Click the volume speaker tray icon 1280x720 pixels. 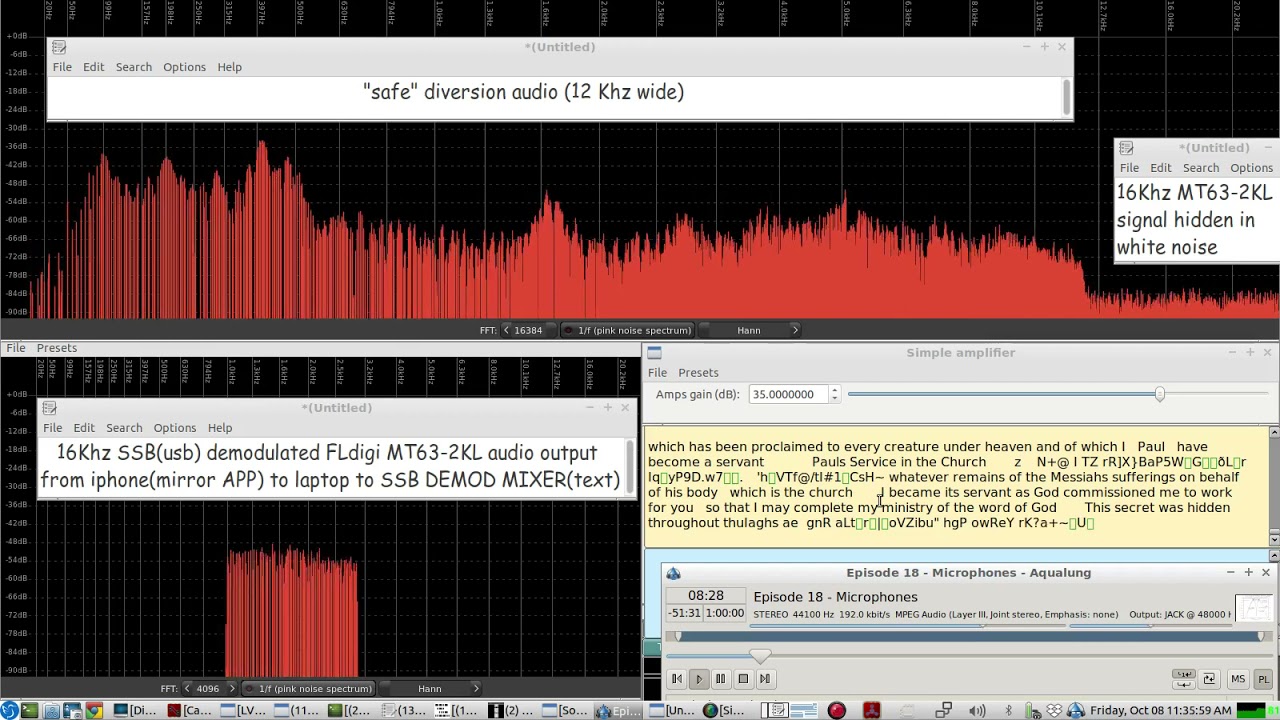click(x=977, y=711)
